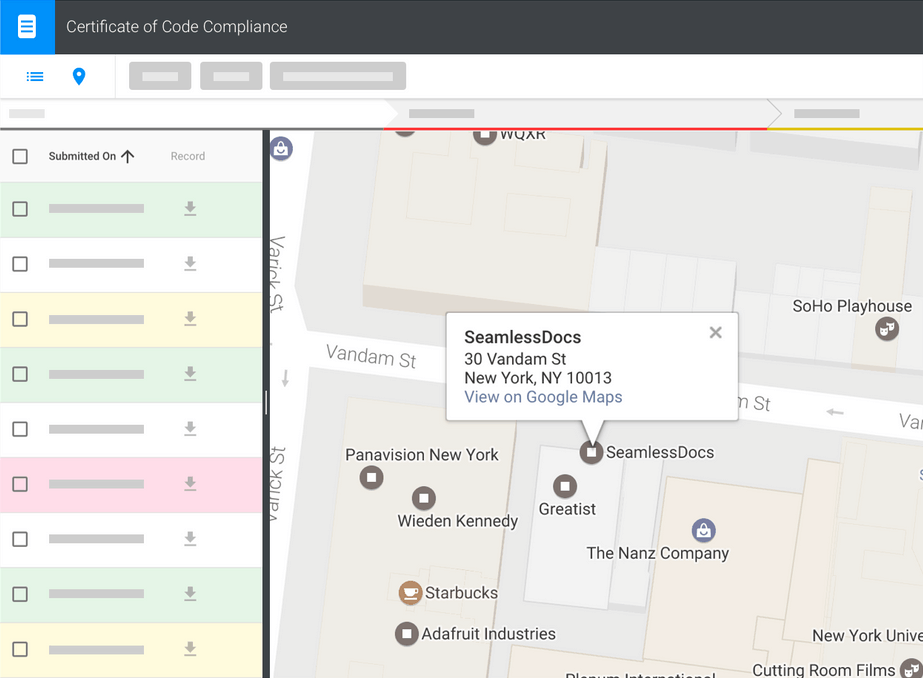Tick the select-all checkbox beside Submitted On
This screenshot has height=678, width=923.
[x=20, y=156]
